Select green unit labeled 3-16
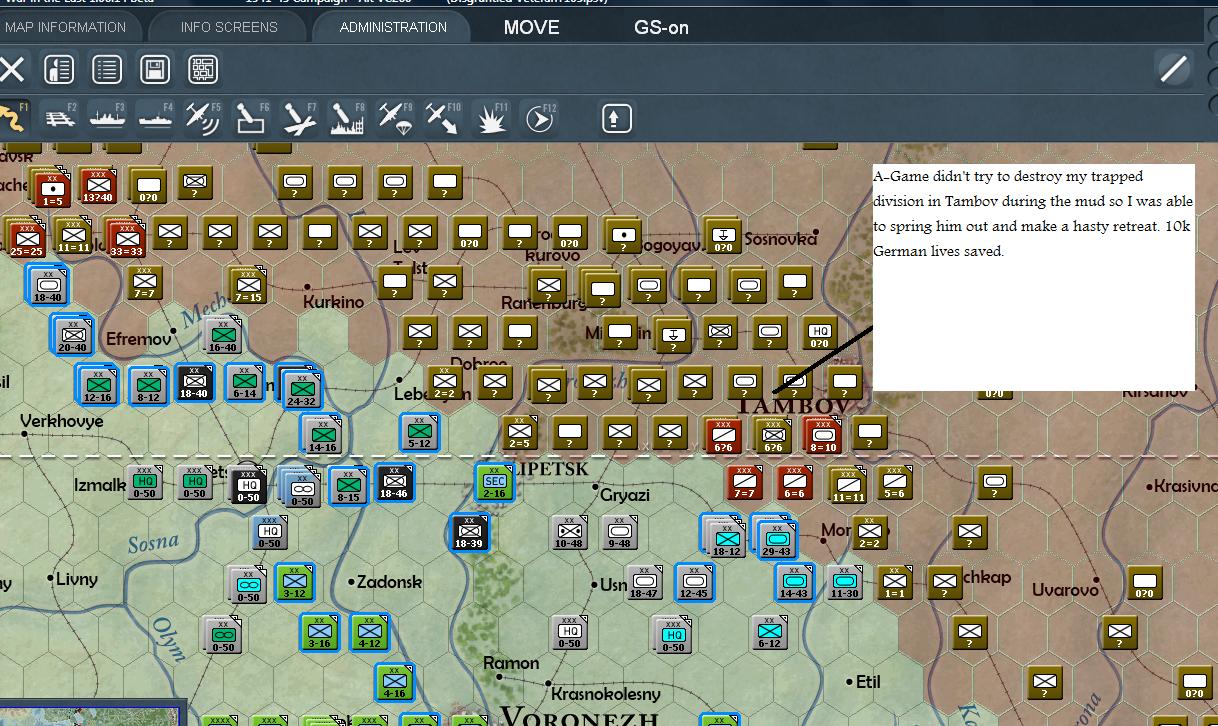 coord(320,631)
